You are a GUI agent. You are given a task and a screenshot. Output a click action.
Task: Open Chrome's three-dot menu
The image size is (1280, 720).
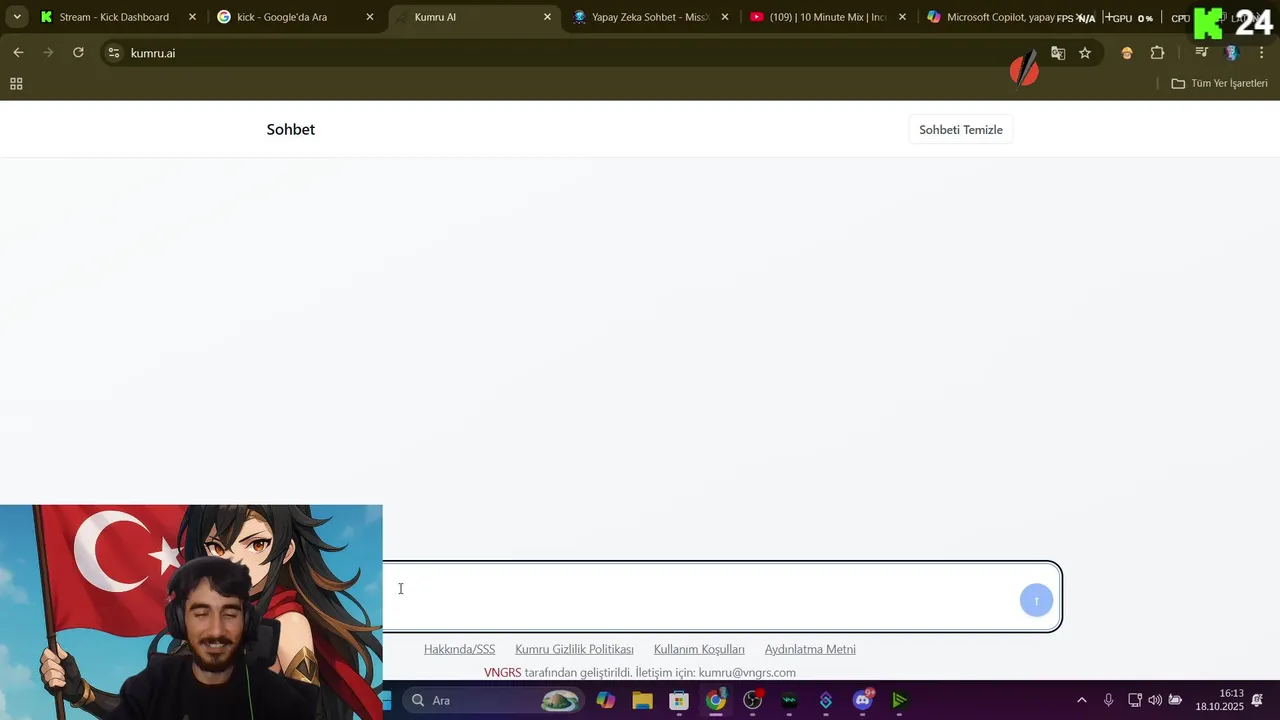pos(1261,53)
